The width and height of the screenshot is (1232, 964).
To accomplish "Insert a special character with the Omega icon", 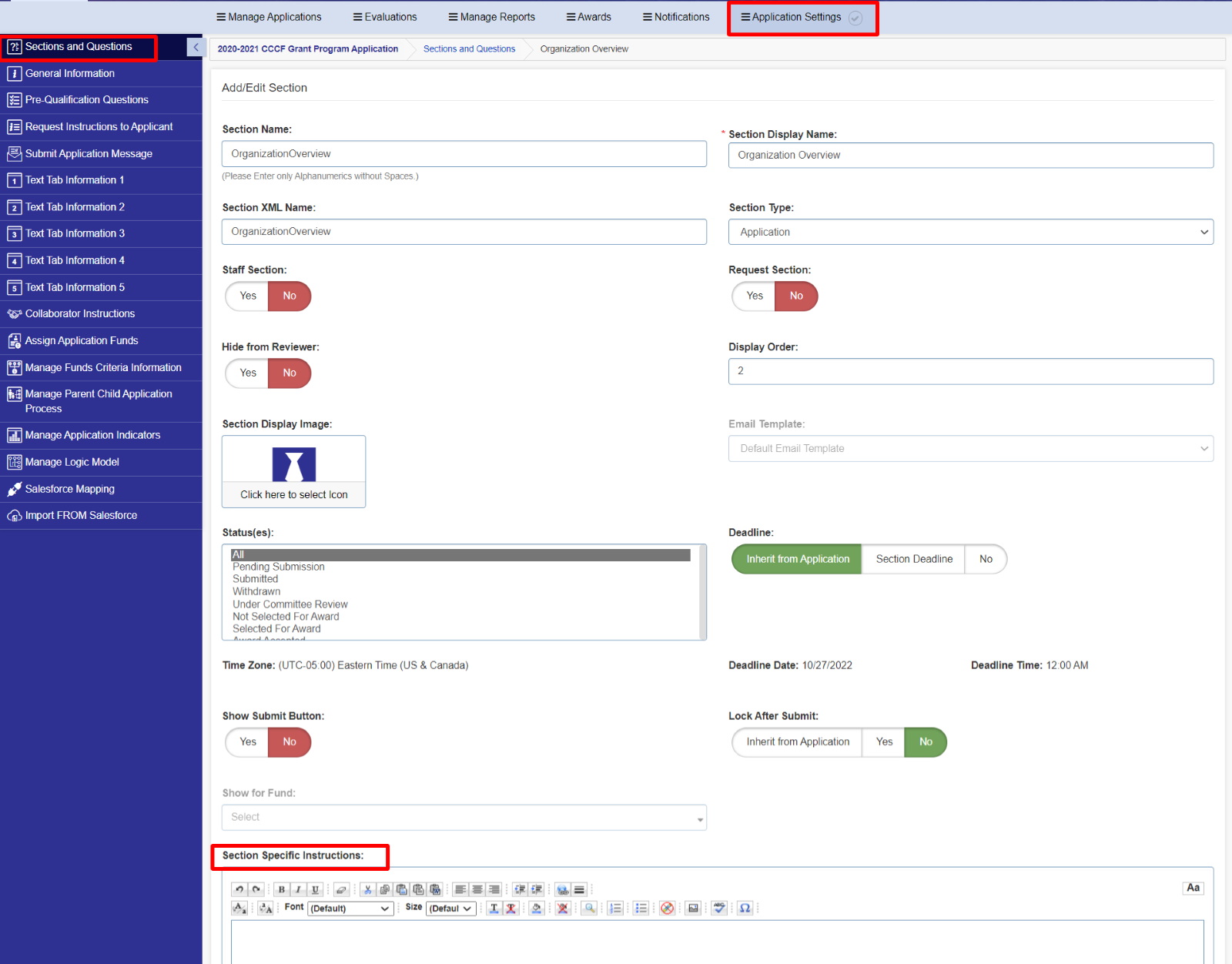I will tap(745, 908).
